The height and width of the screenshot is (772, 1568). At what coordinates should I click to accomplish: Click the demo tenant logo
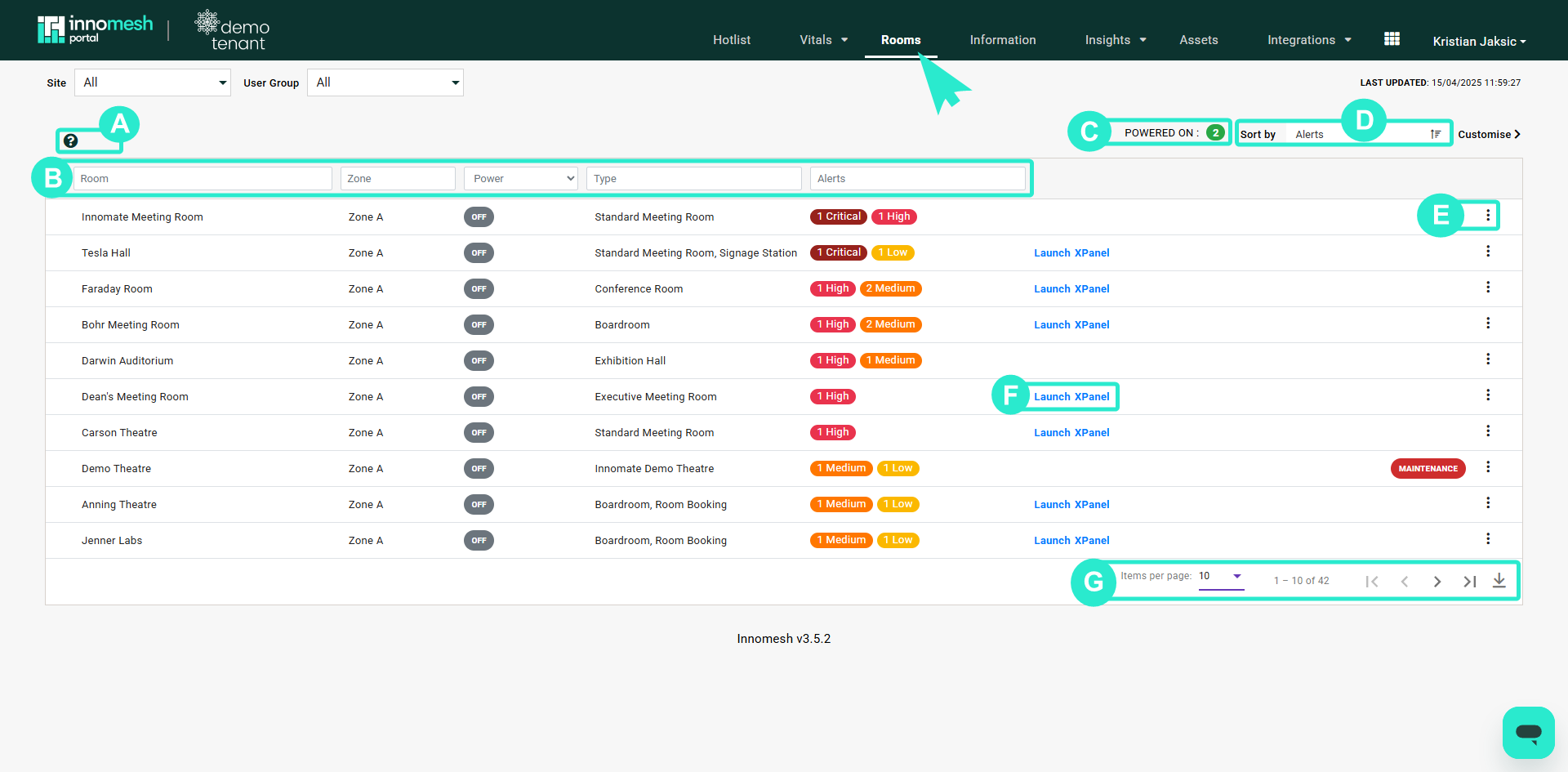click(233, 31)
